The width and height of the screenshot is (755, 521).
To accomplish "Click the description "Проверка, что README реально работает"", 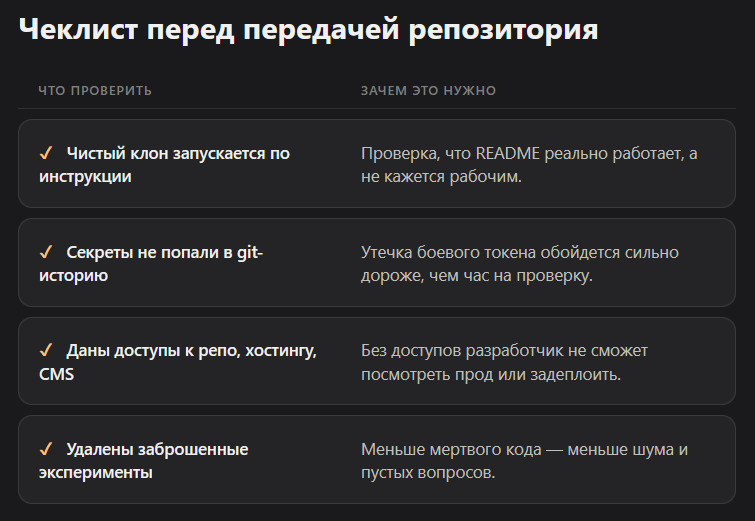I will click(529, 165).
